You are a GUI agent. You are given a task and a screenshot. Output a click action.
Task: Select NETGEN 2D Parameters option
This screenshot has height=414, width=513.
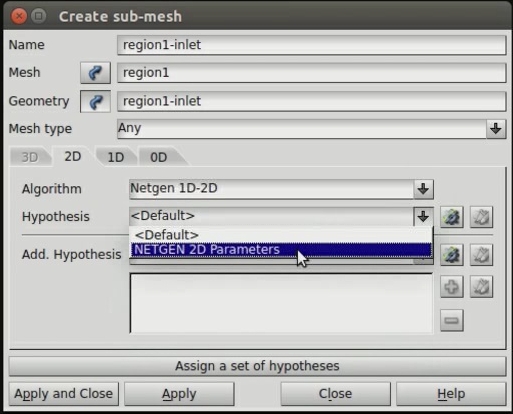(281, 250)
